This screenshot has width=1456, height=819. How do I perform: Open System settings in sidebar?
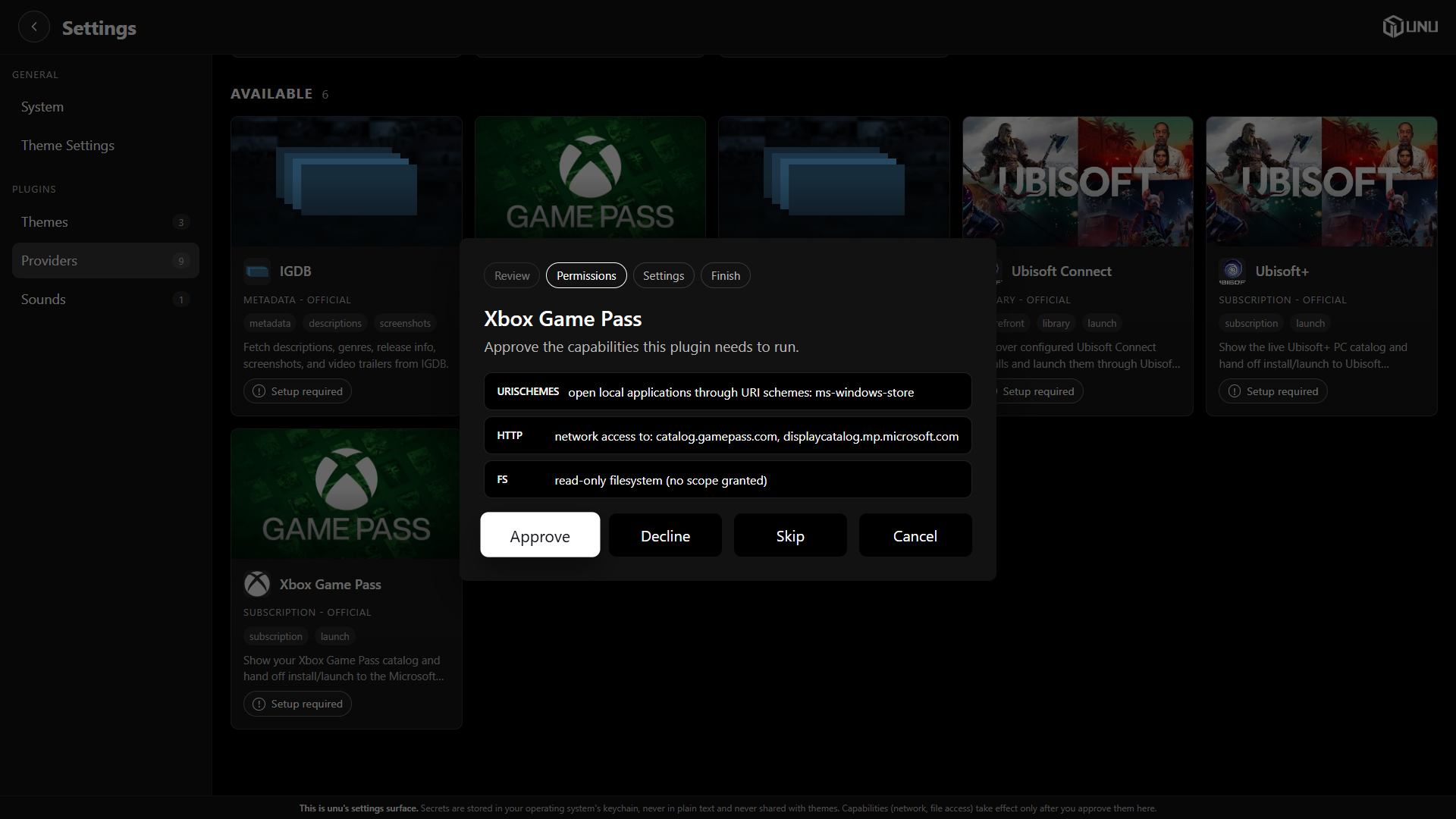point(105,107)
